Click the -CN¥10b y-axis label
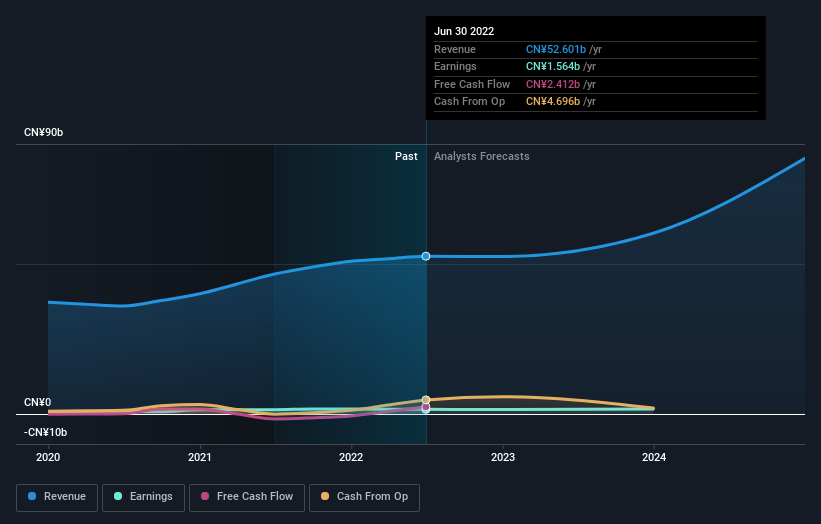The height and width of the screenshot is (524, 821). coord(46,432)
